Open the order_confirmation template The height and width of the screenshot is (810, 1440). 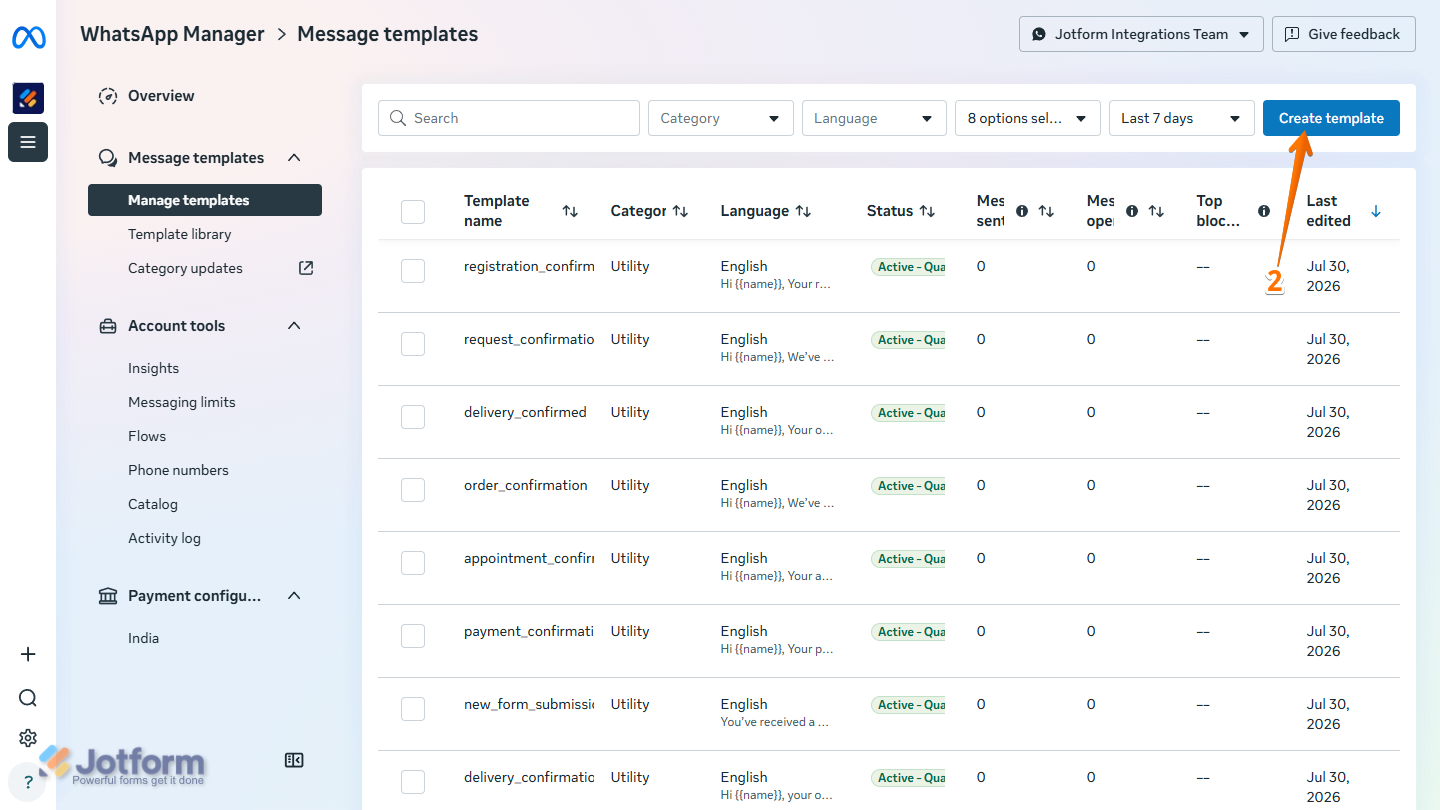526,485
